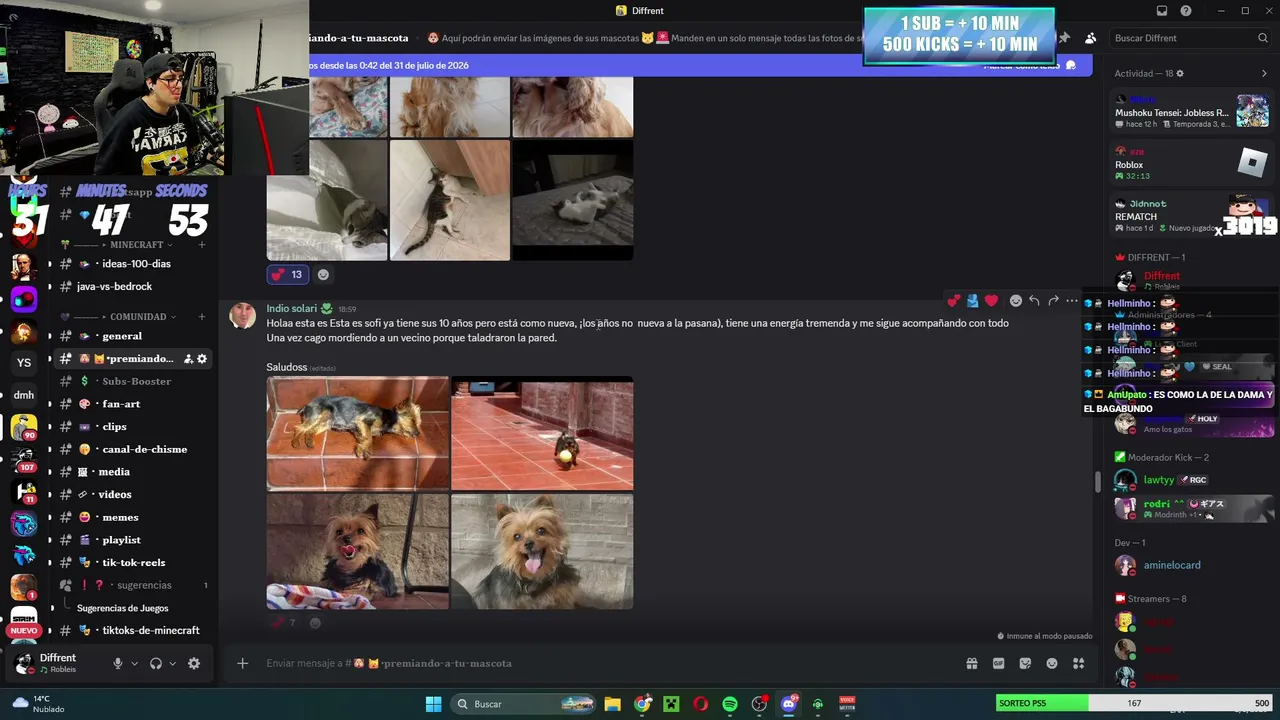
Task: Invite people to premiando channel
Action: point(188,359)
